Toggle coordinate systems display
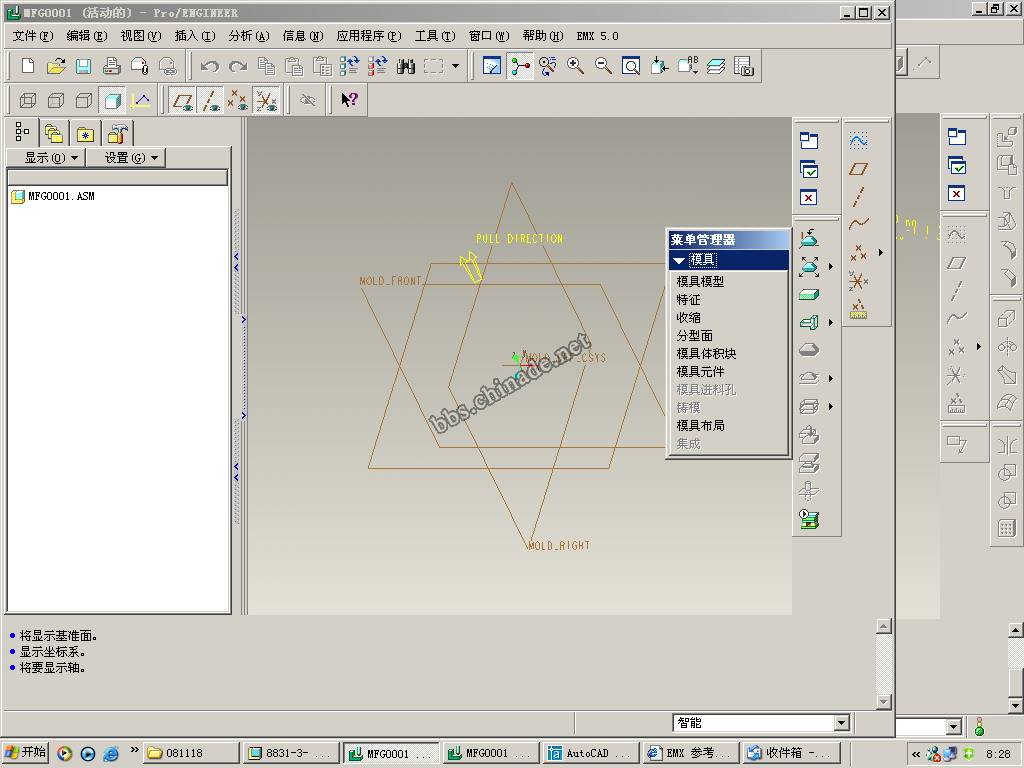This screenshot has width=1024, height=768. coord(266,100)
